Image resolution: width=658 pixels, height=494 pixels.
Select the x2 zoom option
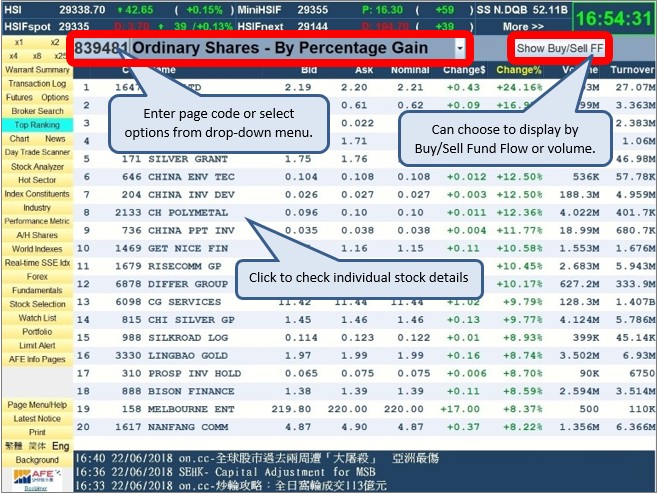(55, 42)
